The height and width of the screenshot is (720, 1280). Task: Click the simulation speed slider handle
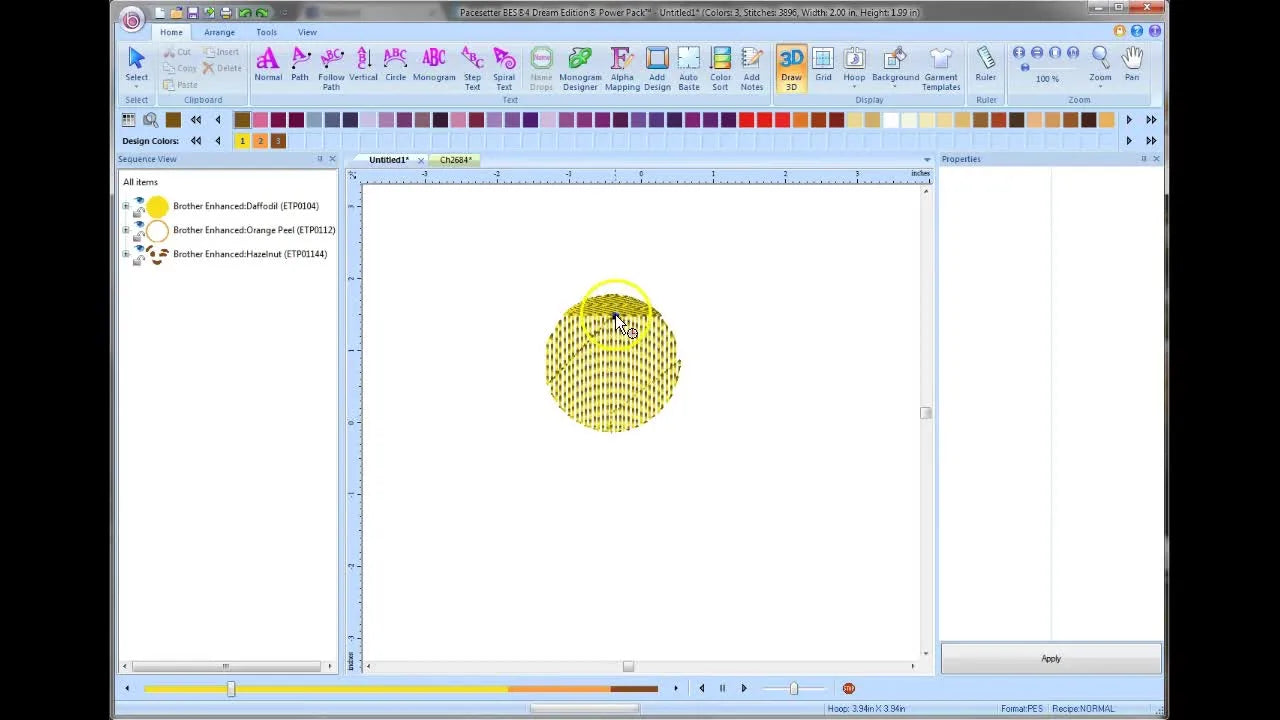click(794, 688)
